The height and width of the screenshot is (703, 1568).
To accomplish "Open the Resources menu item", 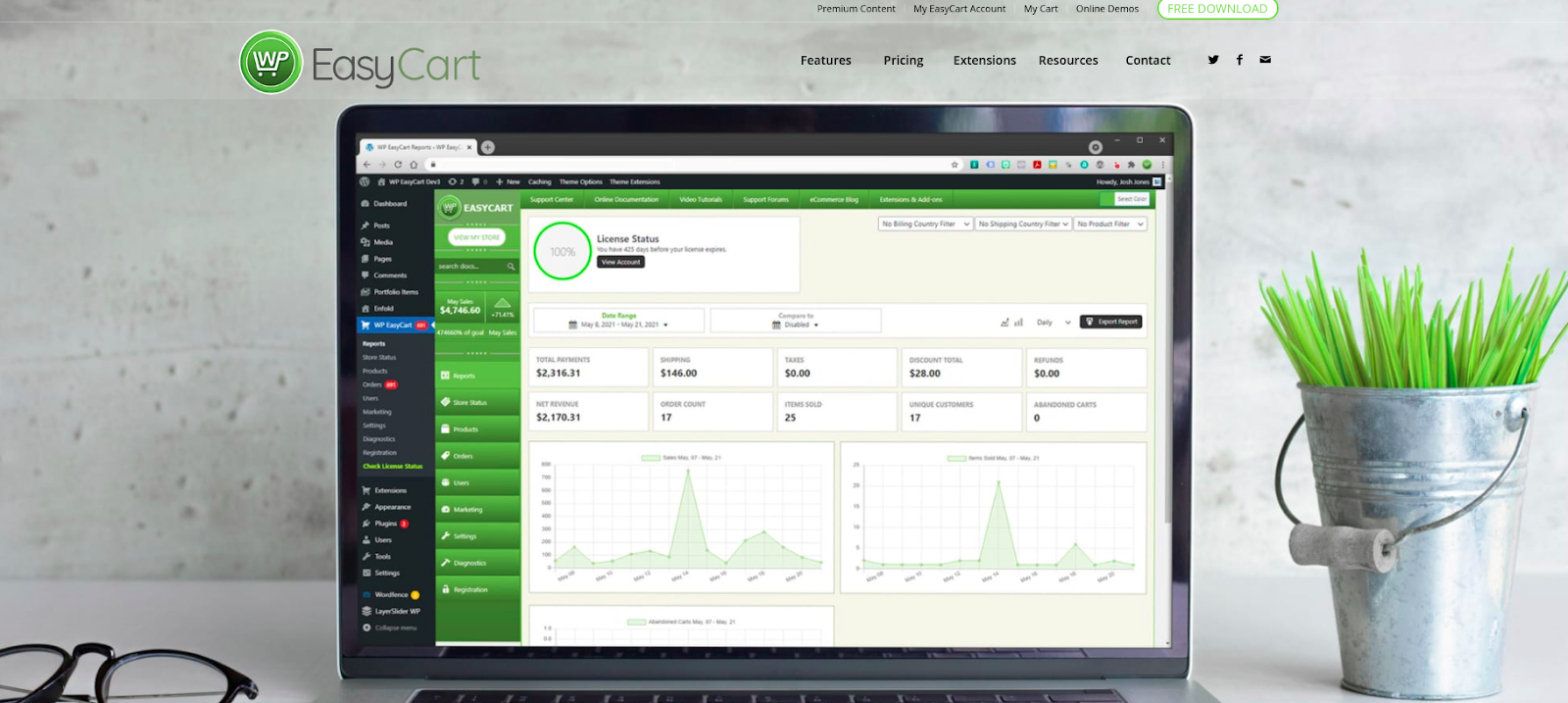I will [x=1068, y=60].
